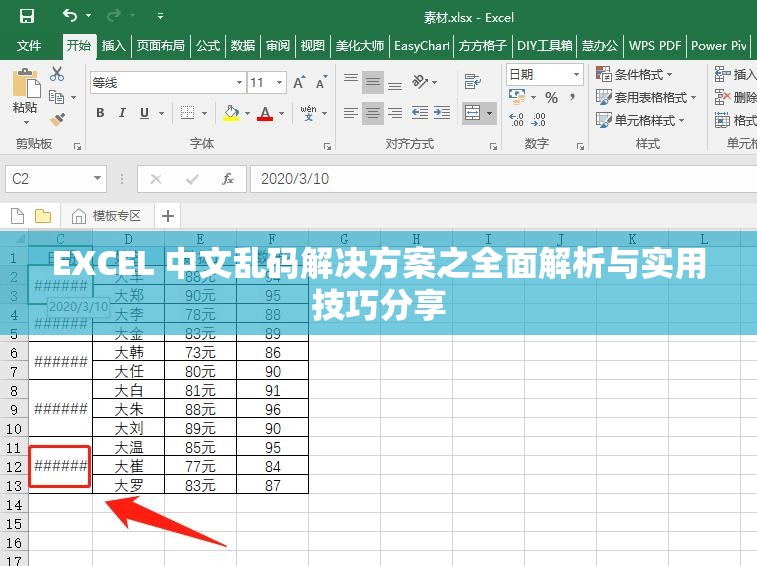Click new blank document icon

(17, 216)
